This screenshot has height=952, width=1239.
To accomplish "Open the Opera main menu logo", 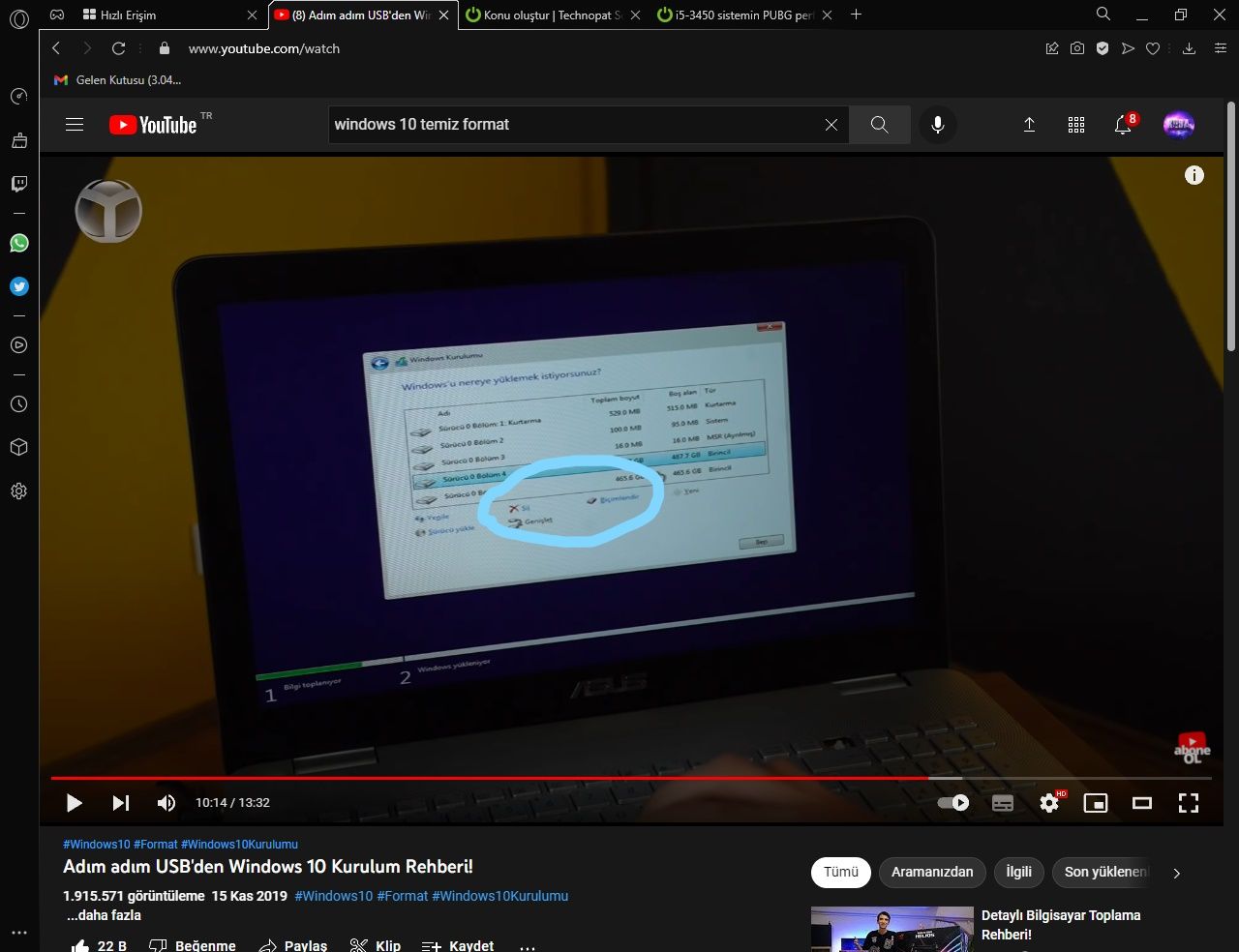I will [19, 18].
